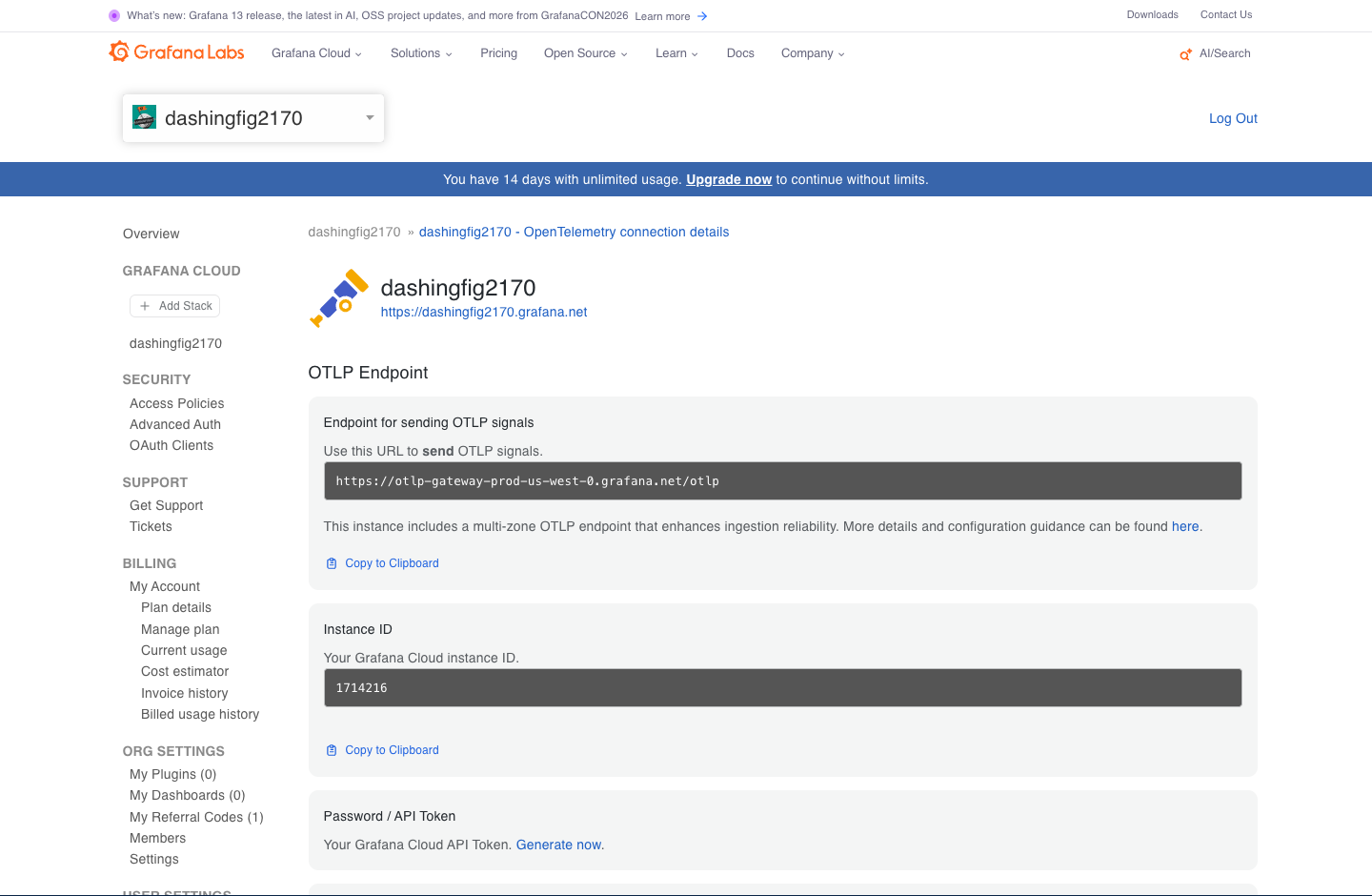Open the Downloads link
Screen dimensions: 1372x896
(1152, 14)
